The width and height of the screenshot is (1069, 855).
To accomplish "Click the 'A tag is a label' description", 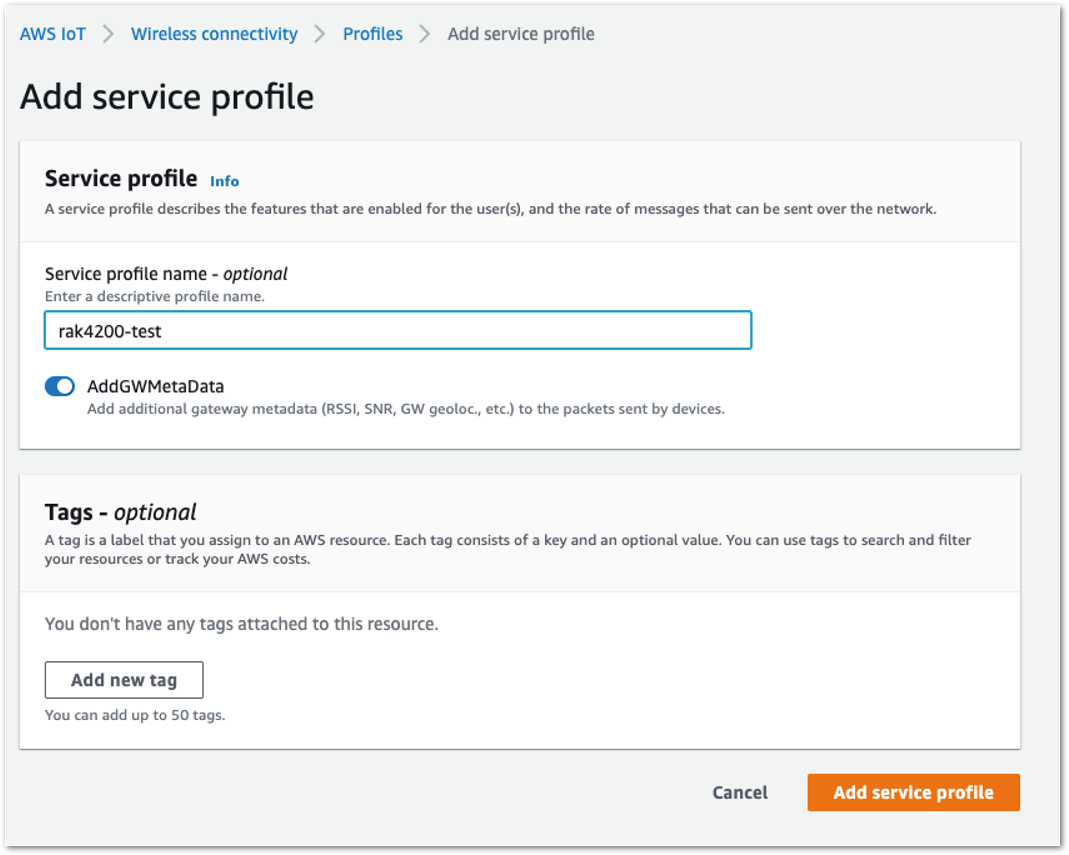I will tap(508, 550).
